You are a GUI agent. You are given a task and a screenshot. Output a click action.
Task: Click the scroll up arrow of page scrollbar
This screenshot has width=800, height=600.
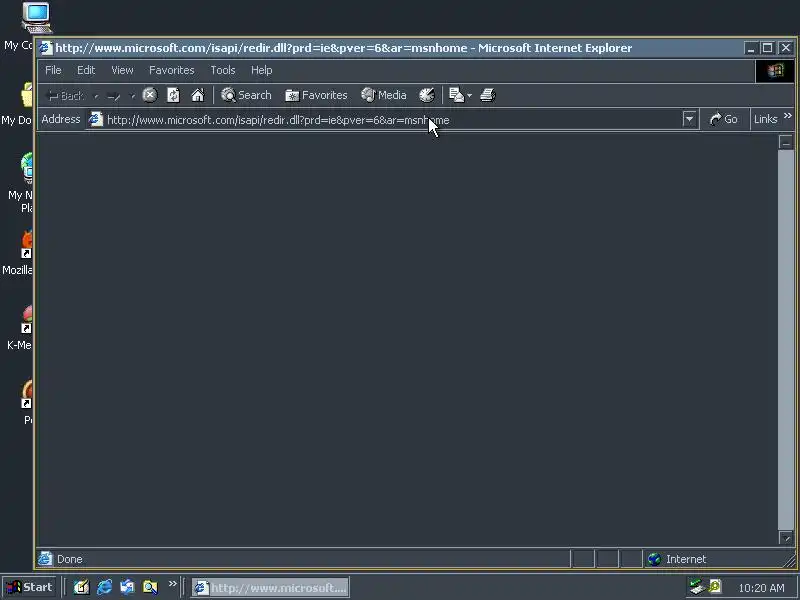786,142
